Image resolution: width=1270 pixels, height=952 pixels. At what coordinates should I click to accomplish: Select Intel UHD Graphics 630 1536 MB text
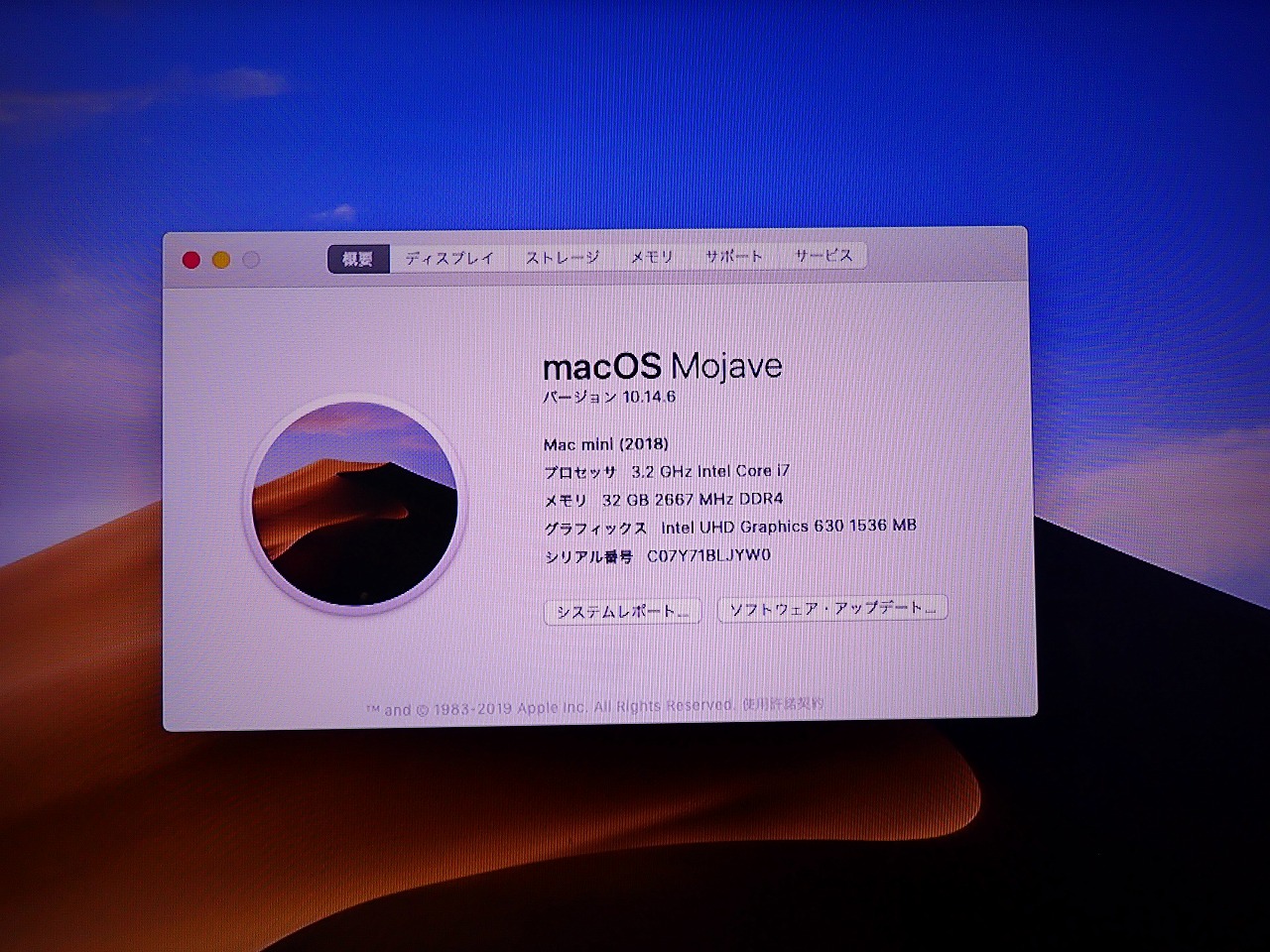(x=789, y=527)
